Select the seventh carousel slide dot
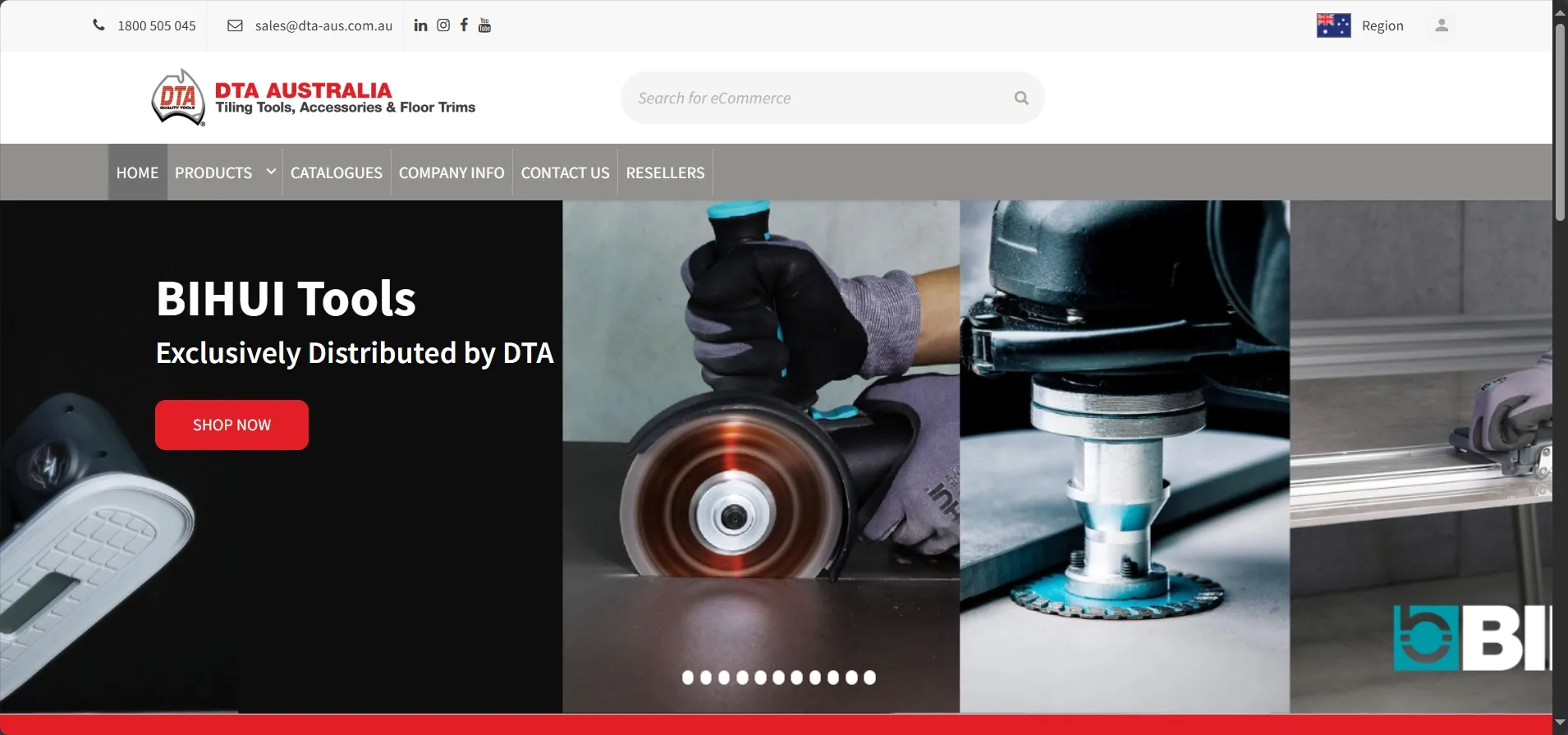 (x=796, y=678)
